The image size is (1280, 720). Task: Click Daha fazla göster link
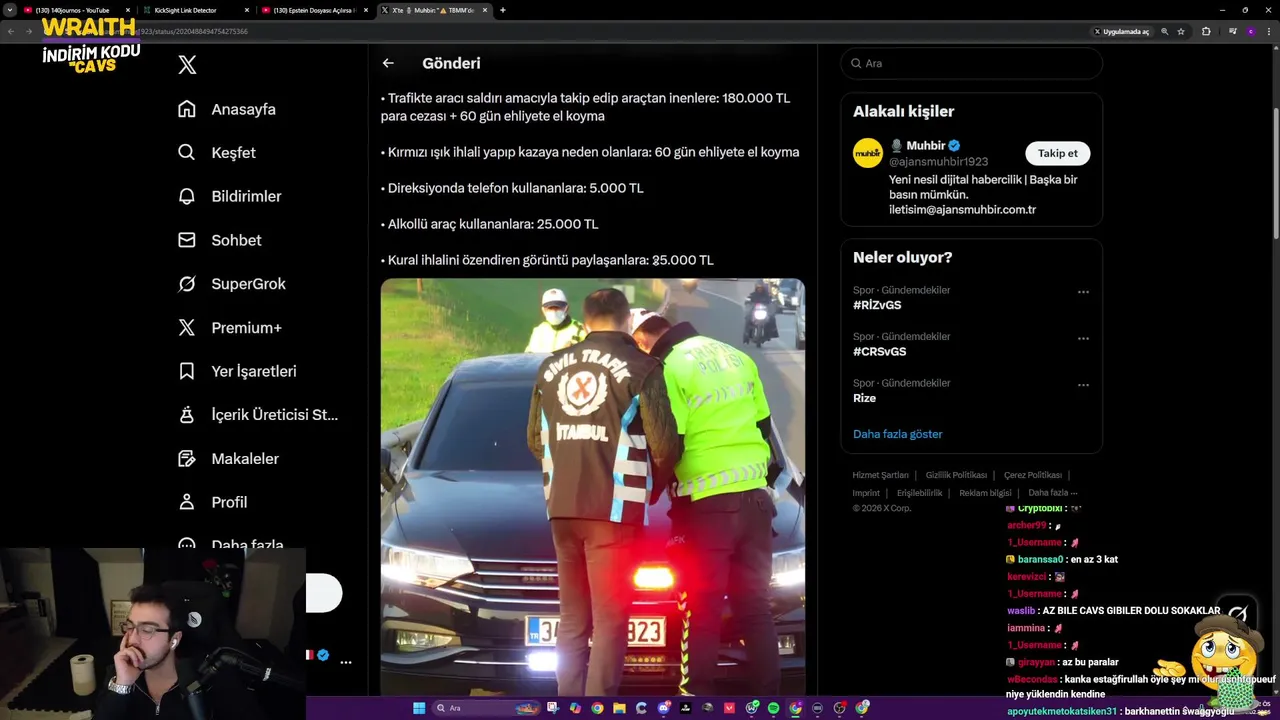click(897, 434)
